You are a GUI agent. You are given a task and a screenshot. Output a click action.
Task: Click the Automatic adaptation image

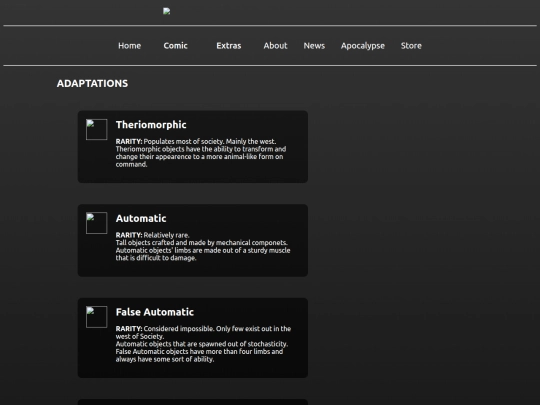[96, 223]
